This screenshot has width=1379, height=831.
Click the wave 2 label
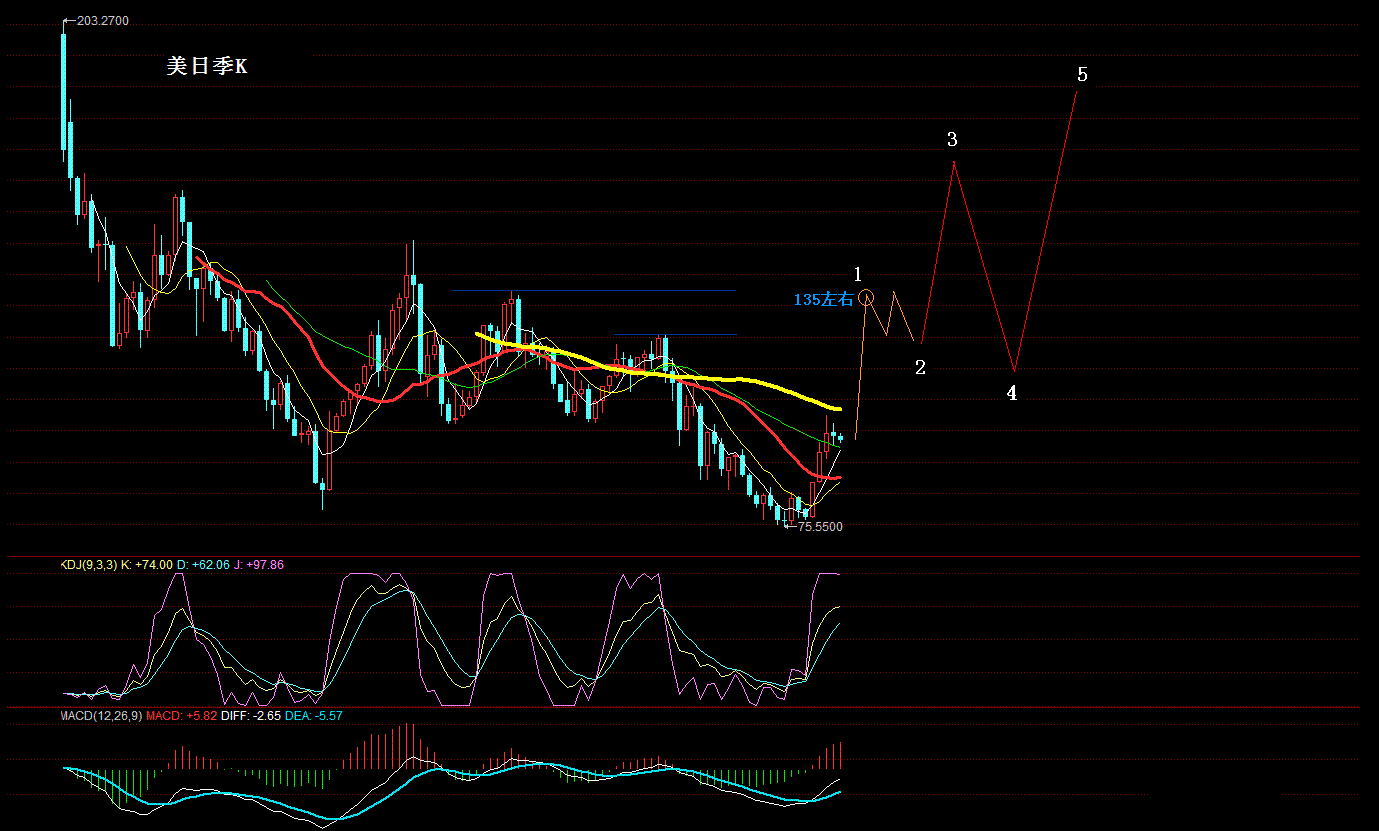pyautogui.click(x=920, y=367)
